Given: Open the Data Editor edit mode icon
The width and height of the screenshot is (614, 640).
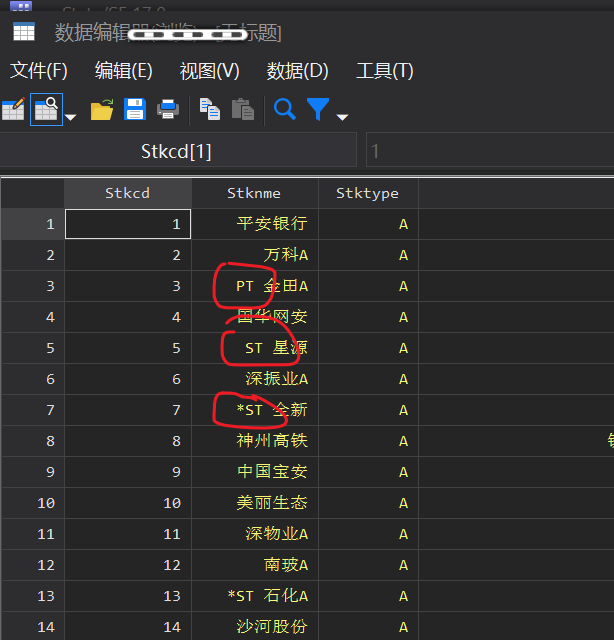Looking at the screenshot, I should click(13, 109).
